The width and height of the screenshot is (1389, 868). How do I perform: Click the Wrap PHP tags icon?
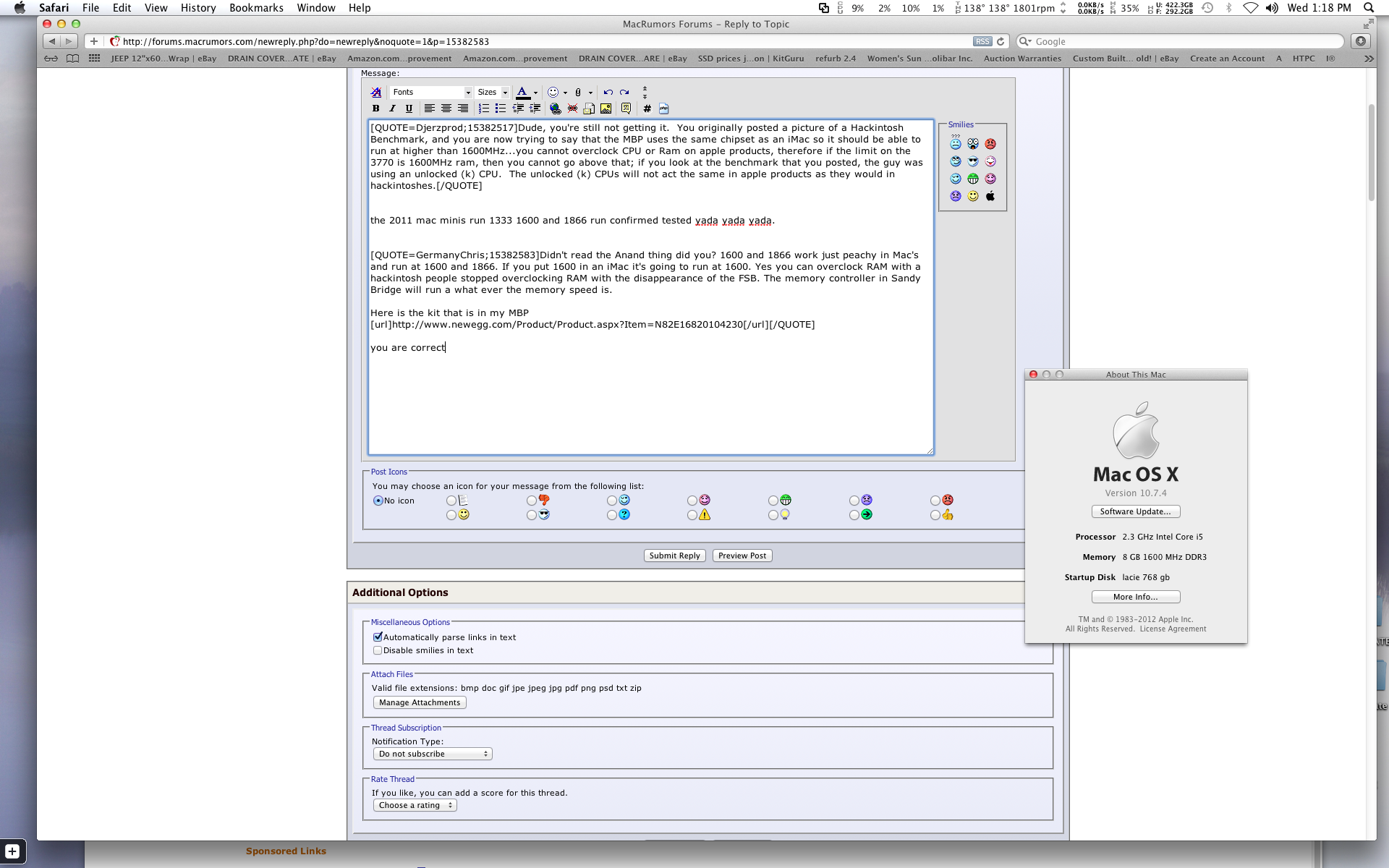[x=663, y=109]
